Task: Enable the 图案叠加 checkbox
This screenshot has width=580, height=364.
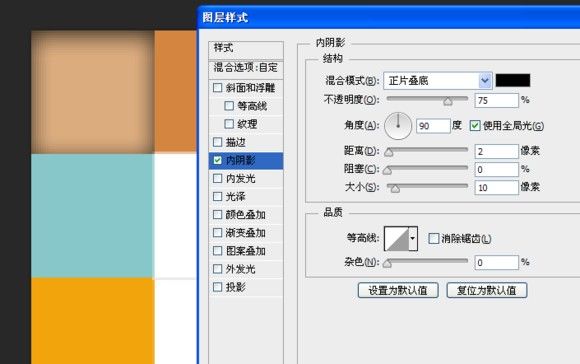Action: 218,251
